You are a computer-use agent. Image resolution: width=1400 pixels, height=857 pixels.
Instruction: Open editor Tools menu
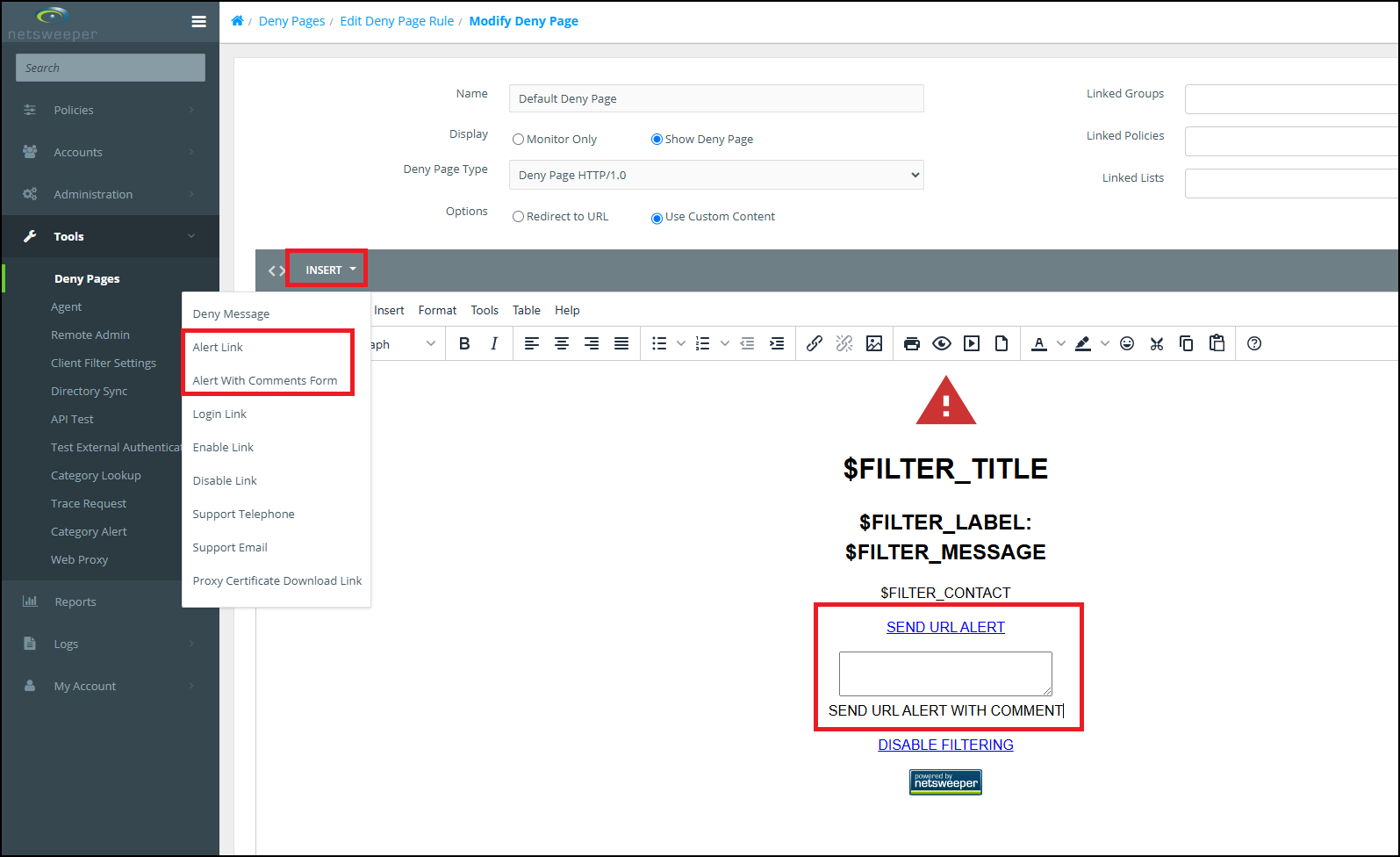[x=485, y=310]
